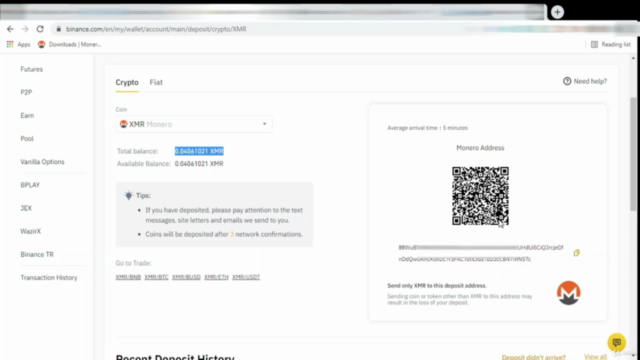This screenshot has height=360, width=640.
Task: Switch to the Fiat tab
Action: [156, 82]
